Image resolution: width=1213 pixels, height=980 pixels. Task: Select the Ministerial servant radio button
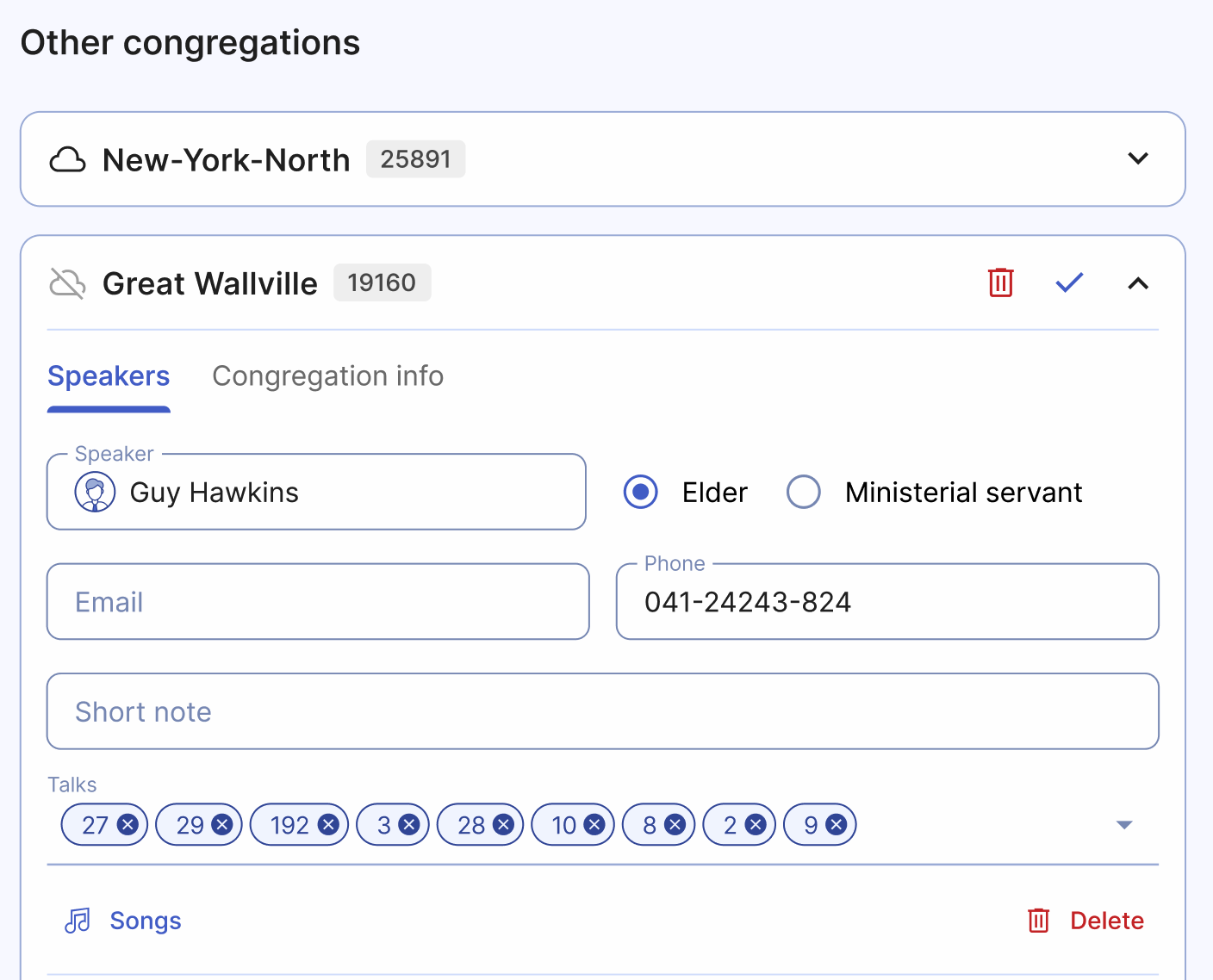click(803, 492)
